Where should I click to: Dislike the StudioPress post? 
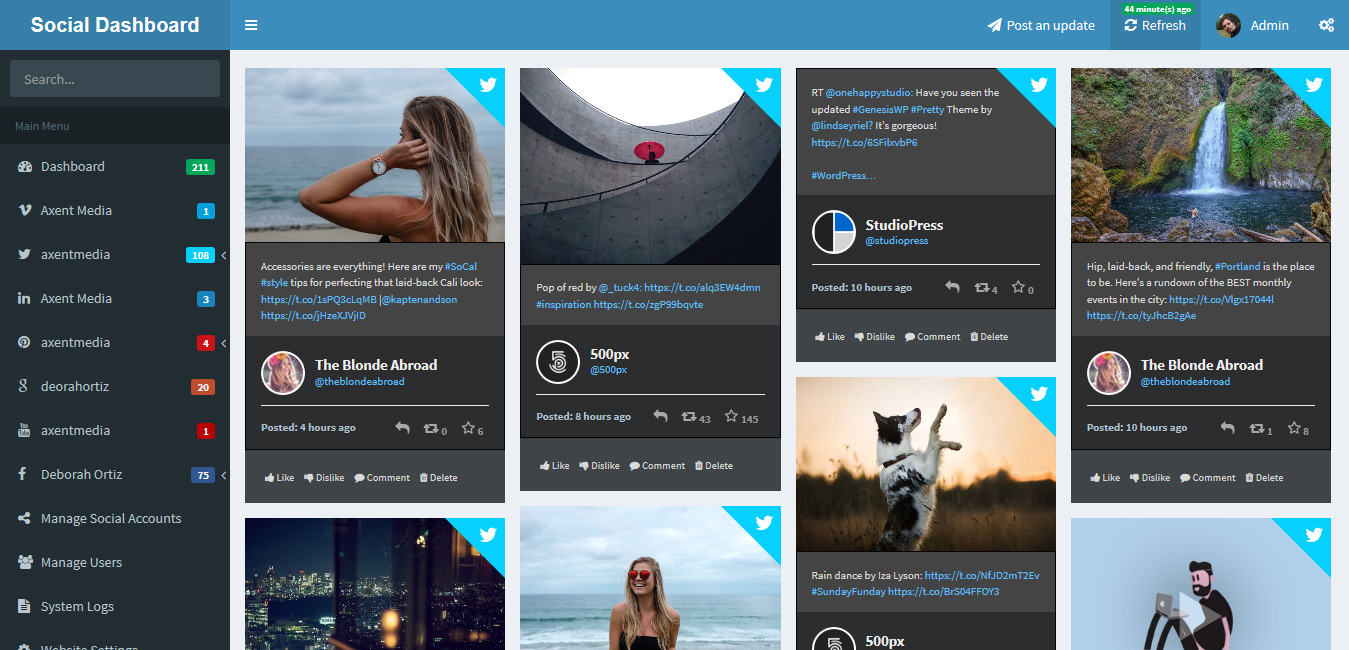(874, 337)
